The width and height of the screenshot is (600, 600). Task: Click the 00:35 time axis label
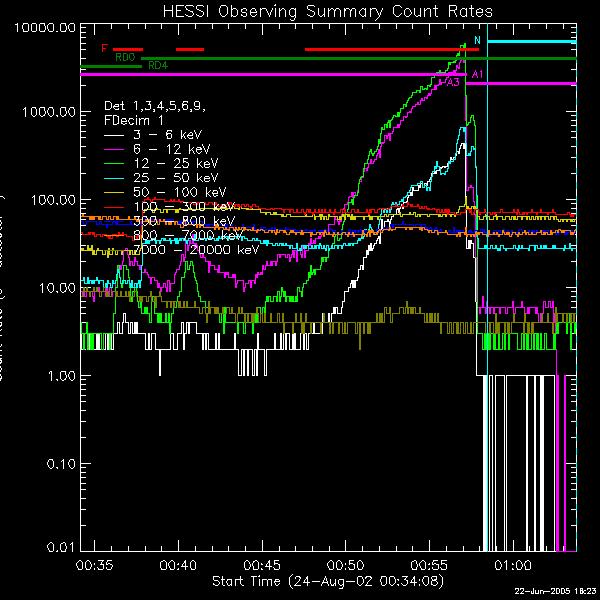(95, 565)
